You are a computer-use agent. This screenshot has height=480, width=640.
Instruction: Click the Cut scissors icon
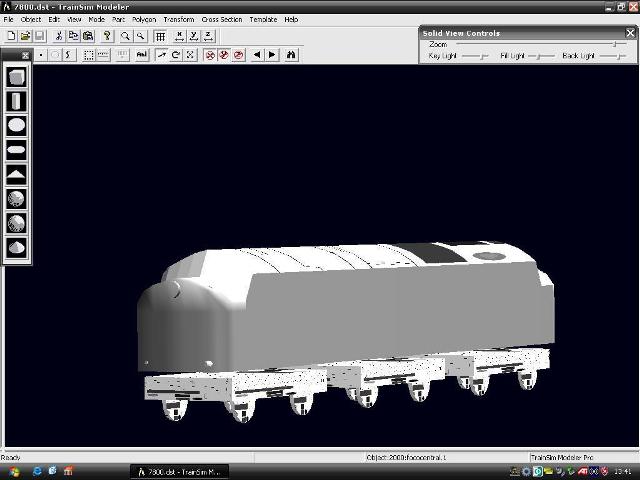[x=59, y=36]
